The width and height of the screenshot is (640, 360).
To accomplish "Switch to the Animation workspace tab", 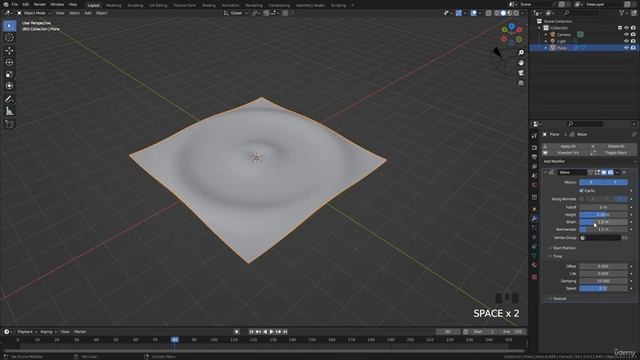I will click(x=230, y=5).
